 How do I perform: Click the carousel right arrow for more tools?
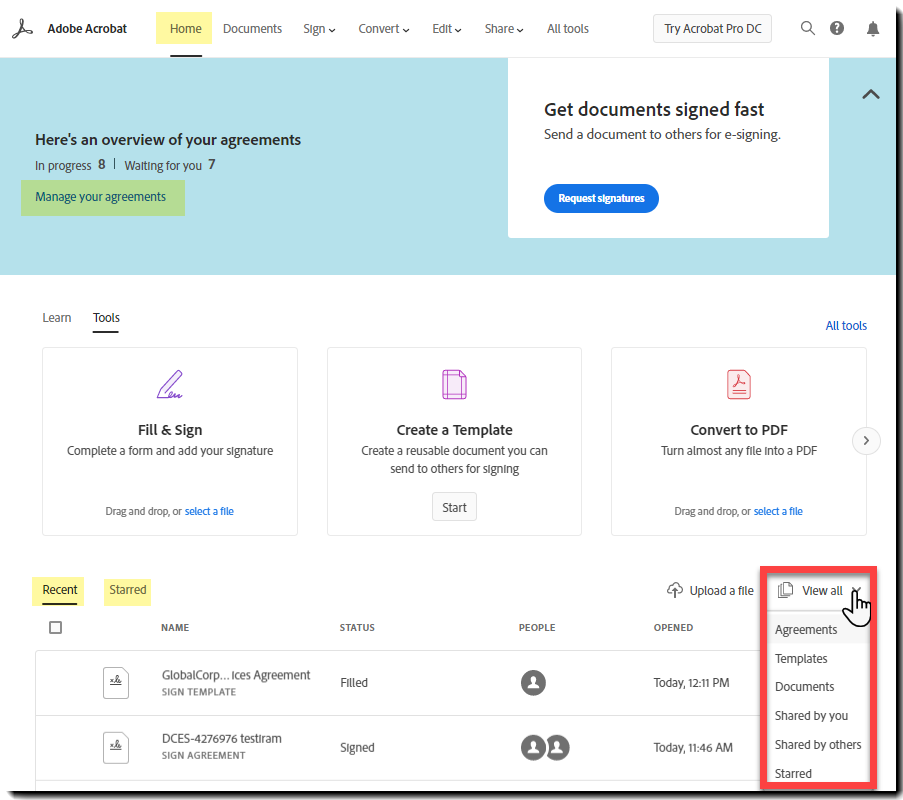[865, 440]
